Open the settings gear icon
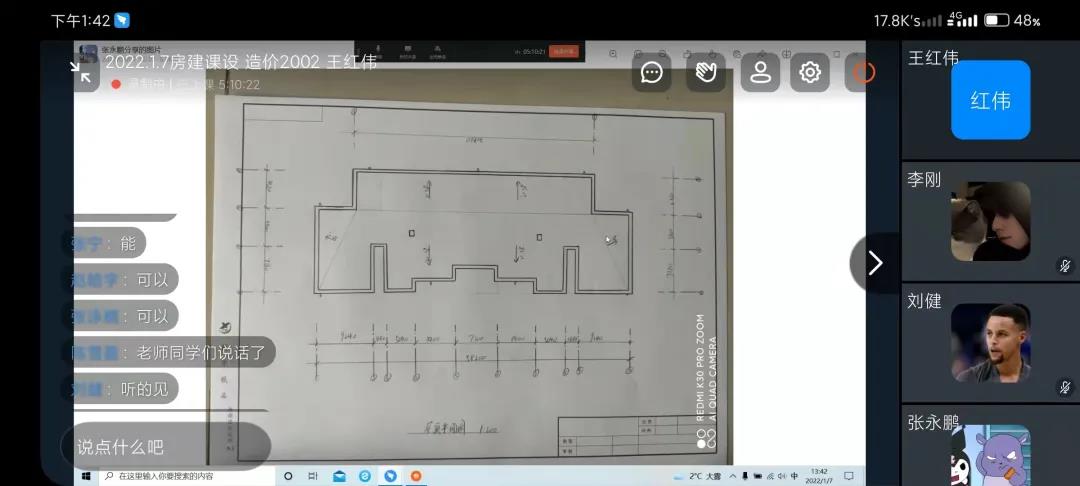Image resolution: width=1080 pixels, height=486 pixels. click(810, 72)
